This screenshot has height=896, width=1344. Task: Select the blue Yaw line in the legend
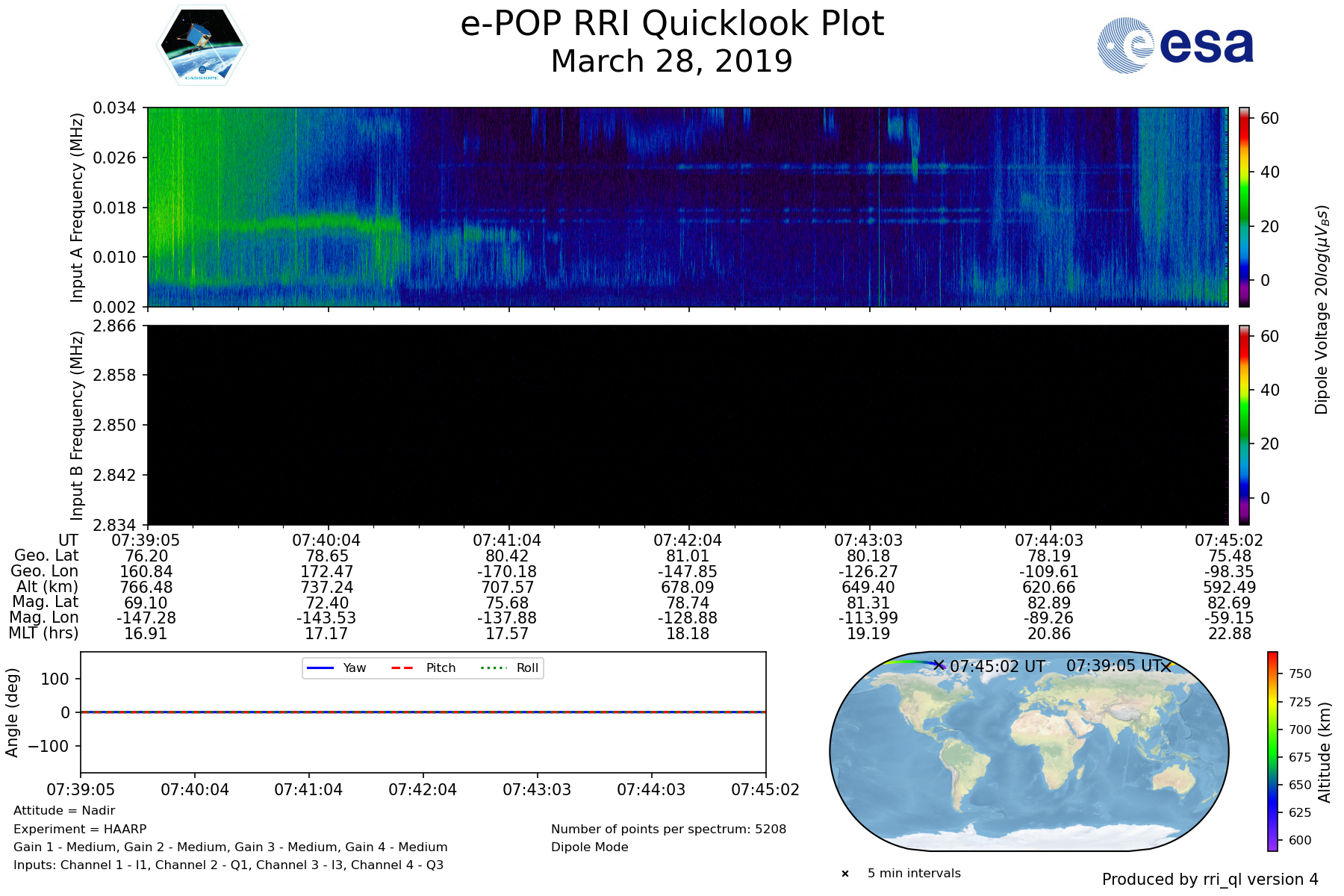click(320, 668)
